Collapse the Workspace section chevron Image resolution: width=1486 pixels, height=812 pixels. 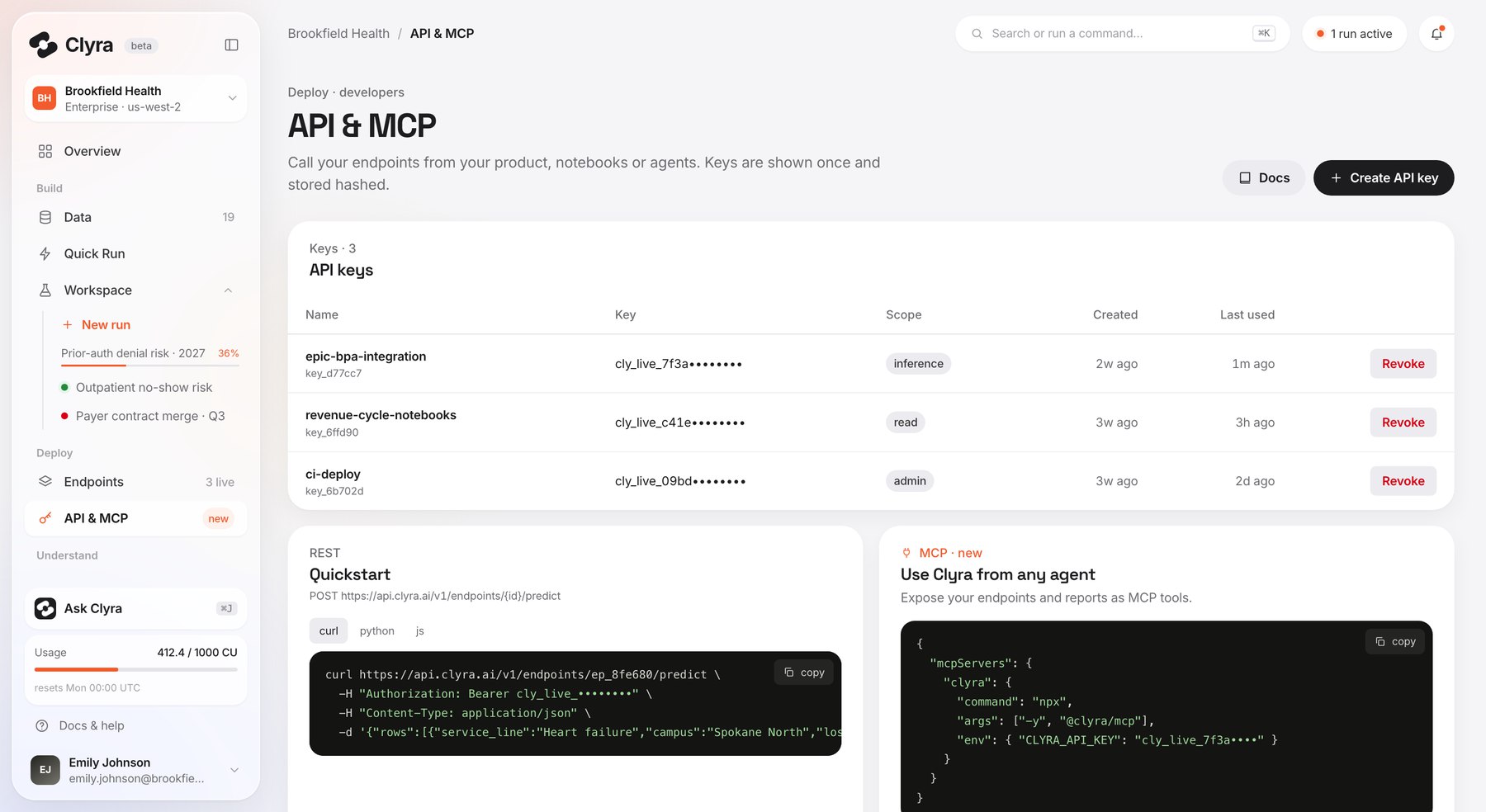(228, 290)
